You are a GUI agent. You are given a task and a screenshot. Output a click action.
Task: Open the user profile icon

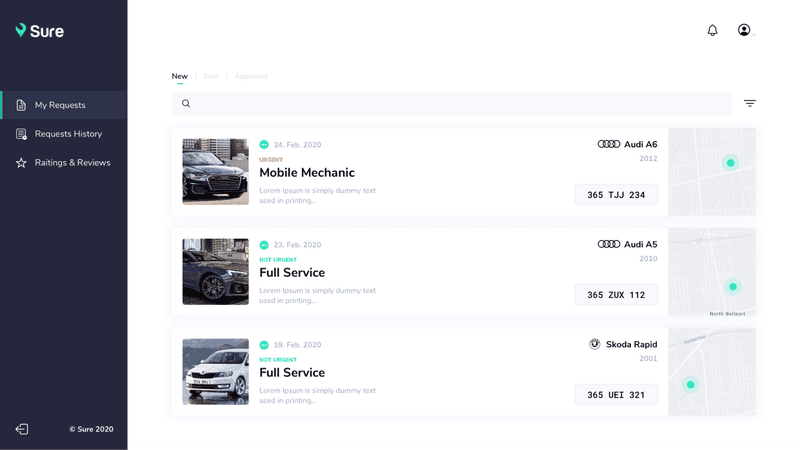pos(744,30)
